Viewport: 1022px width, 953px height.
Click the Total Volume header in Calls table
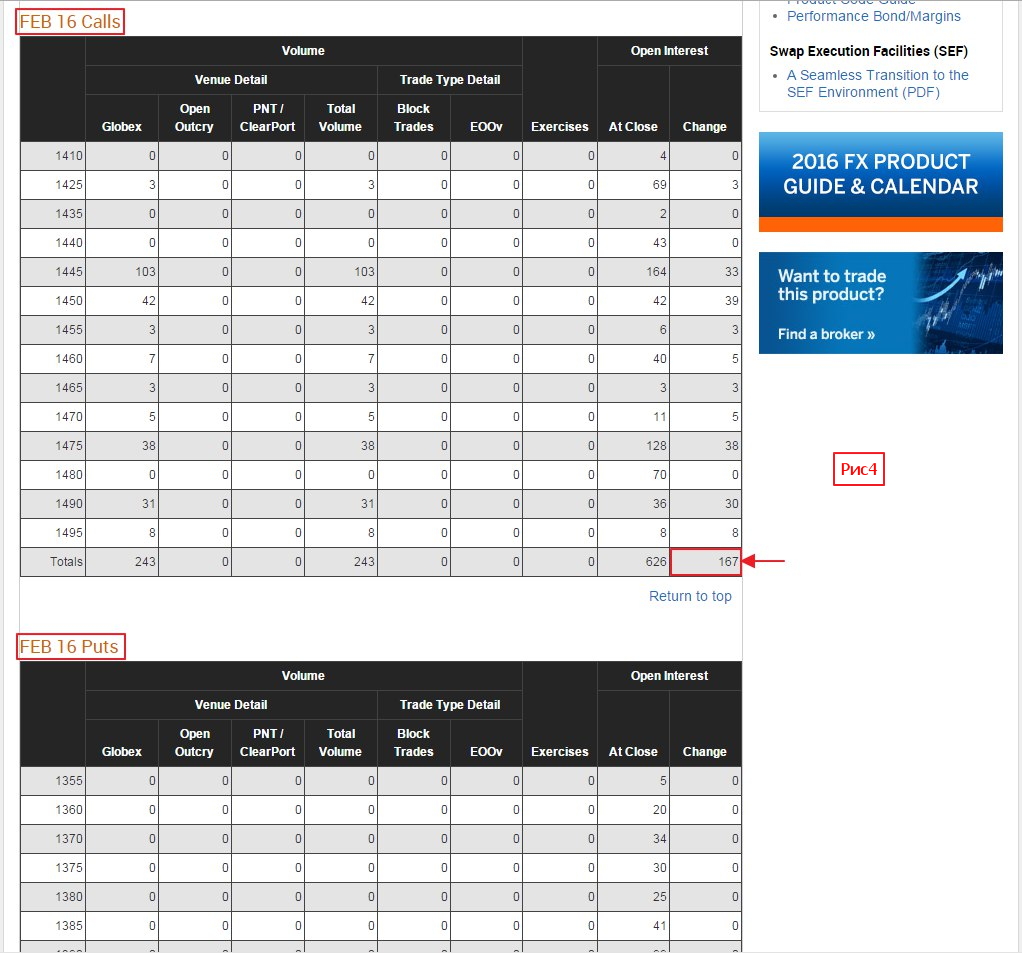pyautogui.click(x=340, y=117)
